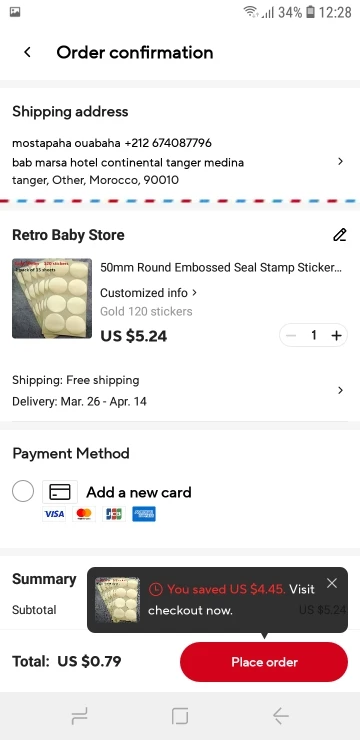Expand shipping and delivery options chevron
Viewport: 360px width, 740px height.
[x=340, y=390]
